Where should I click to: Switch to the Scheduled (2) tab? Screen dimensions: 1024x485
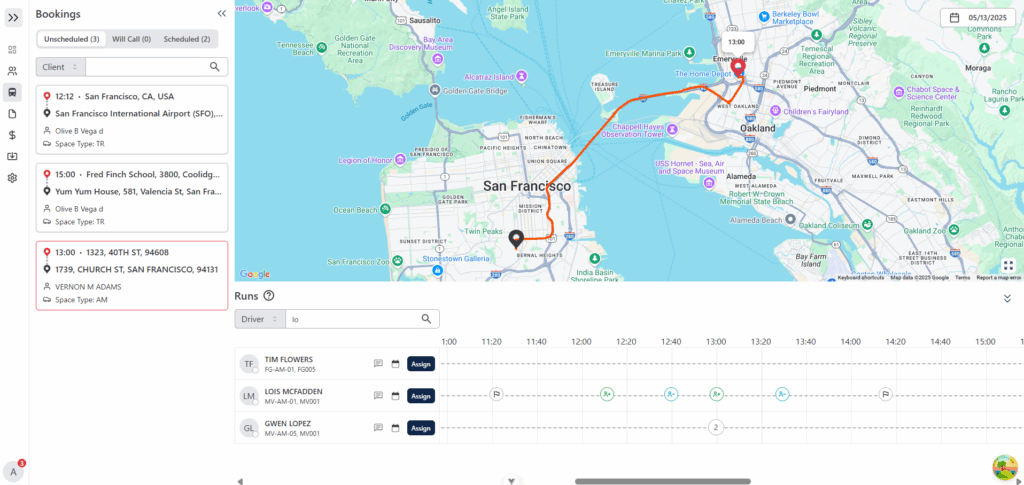point(187,39)
